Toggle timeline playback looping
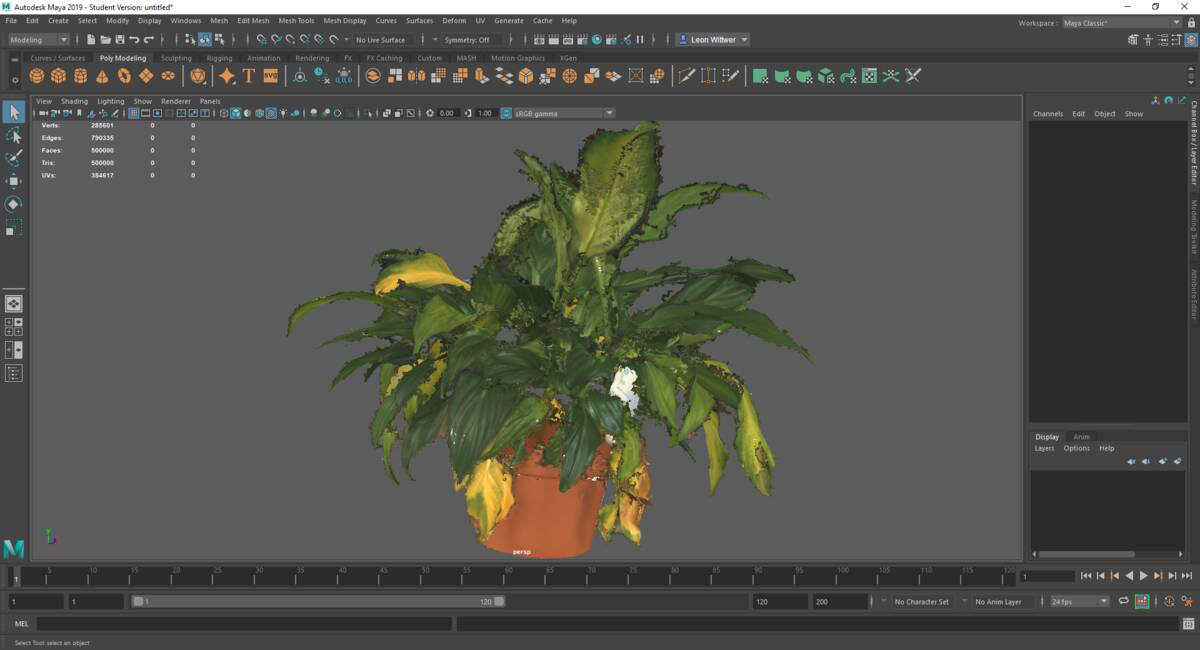This screenshot has height=650, width=1200. tap(1123, 601)
